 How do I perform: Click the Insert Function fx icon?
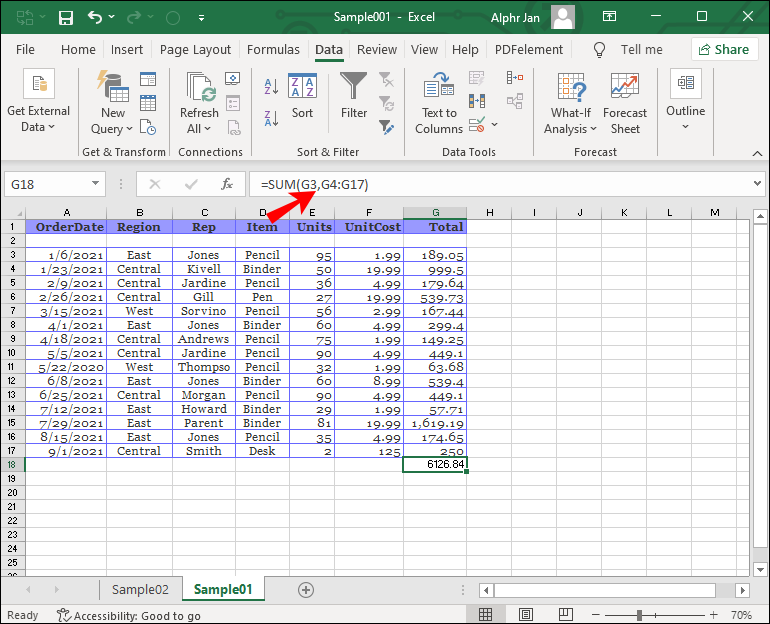[227, 184]
